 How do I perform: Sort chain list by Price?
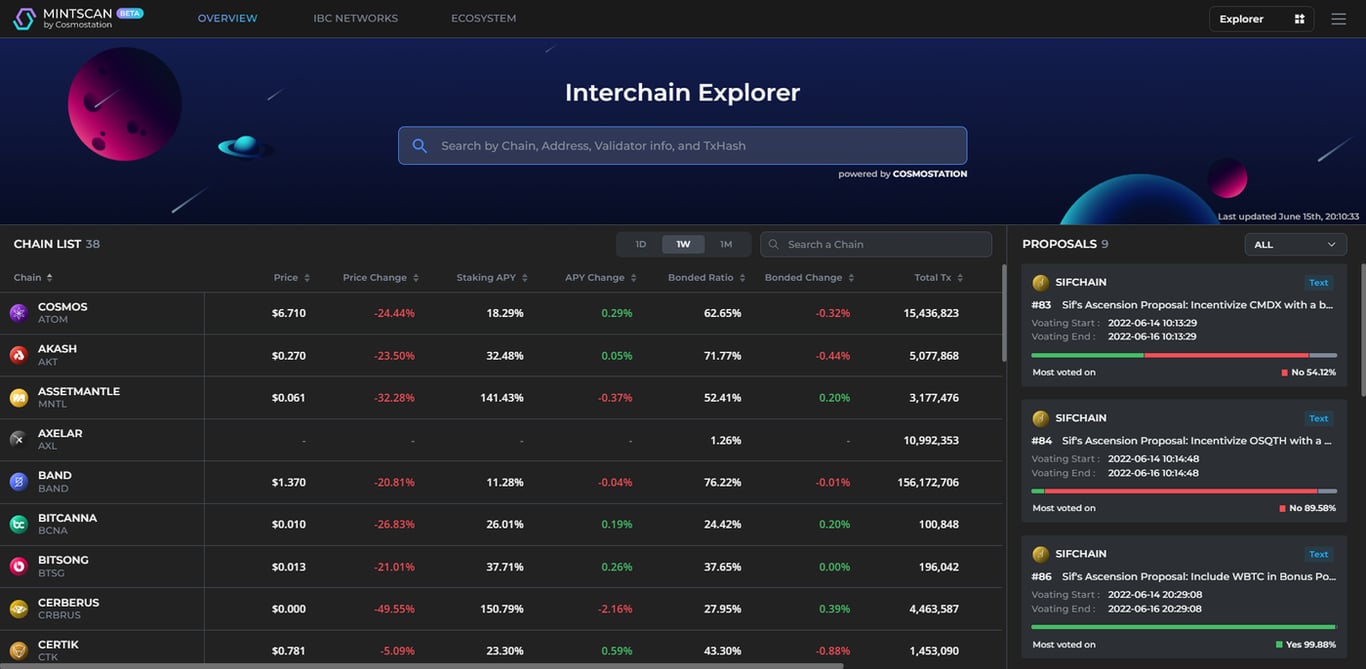pos(292,278)
